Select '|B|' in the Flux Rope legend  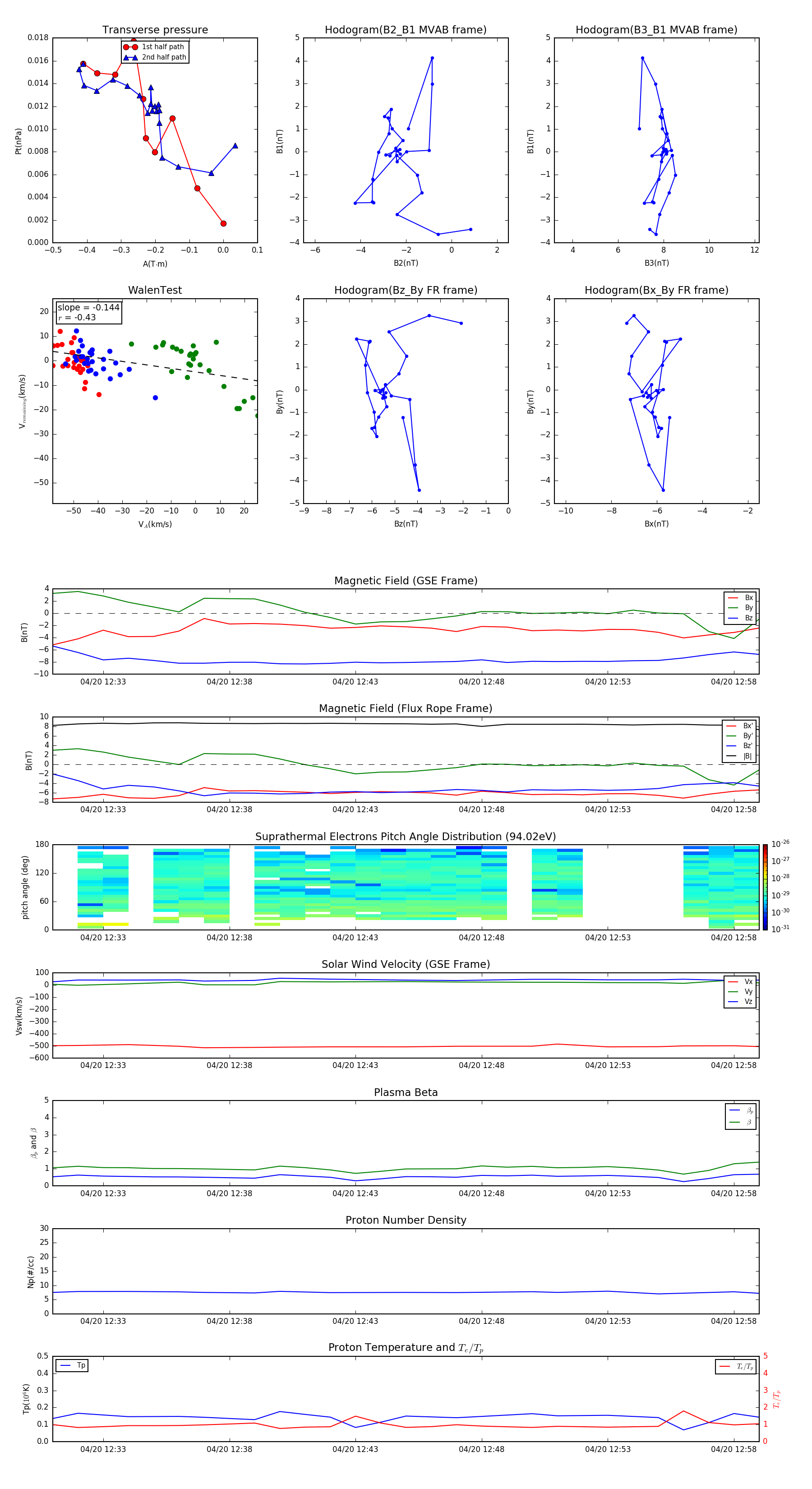[740, 756]
